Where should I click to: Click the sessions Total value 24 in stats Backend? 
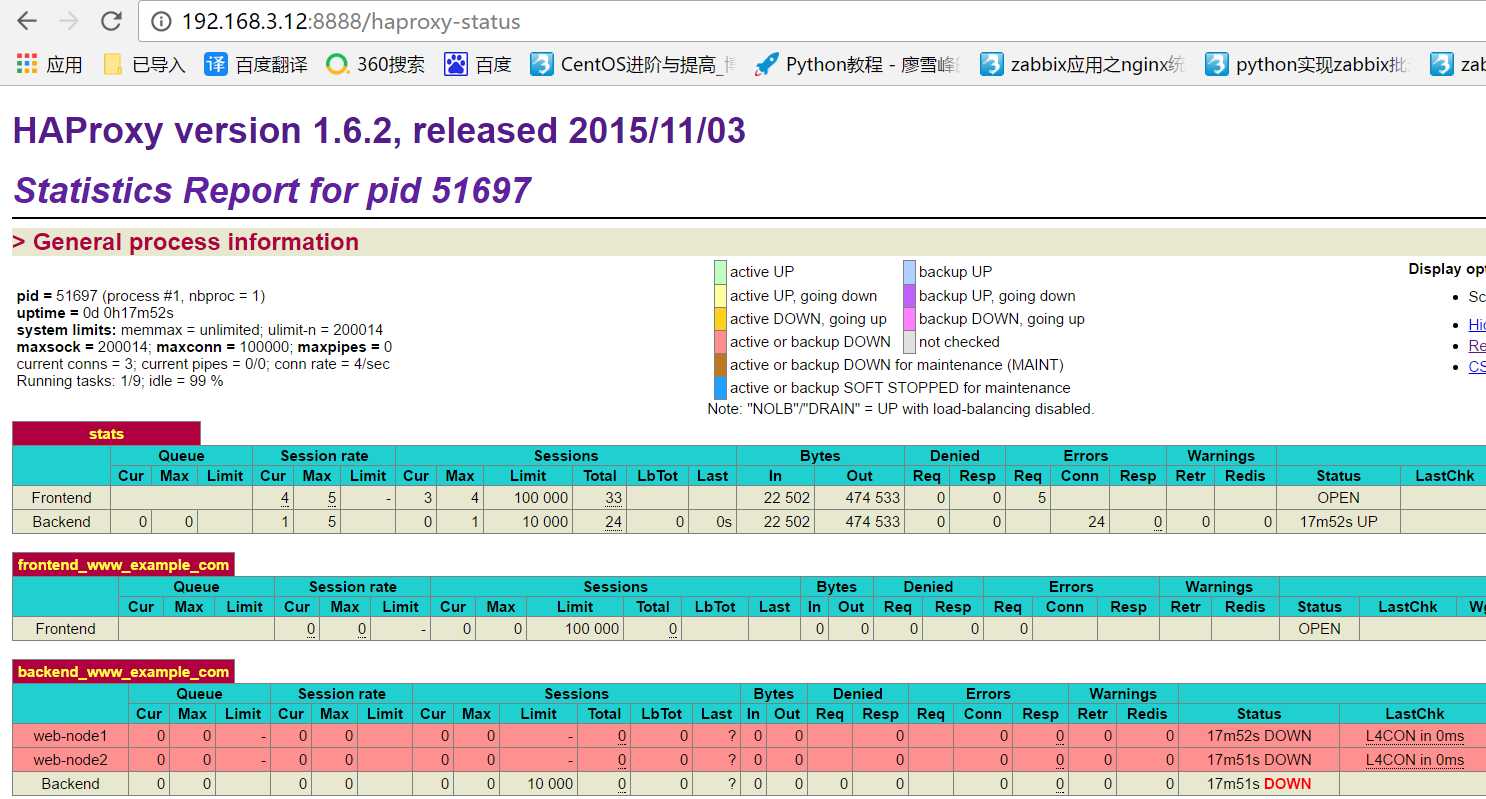pyautogui.click(x=613, y=522)
